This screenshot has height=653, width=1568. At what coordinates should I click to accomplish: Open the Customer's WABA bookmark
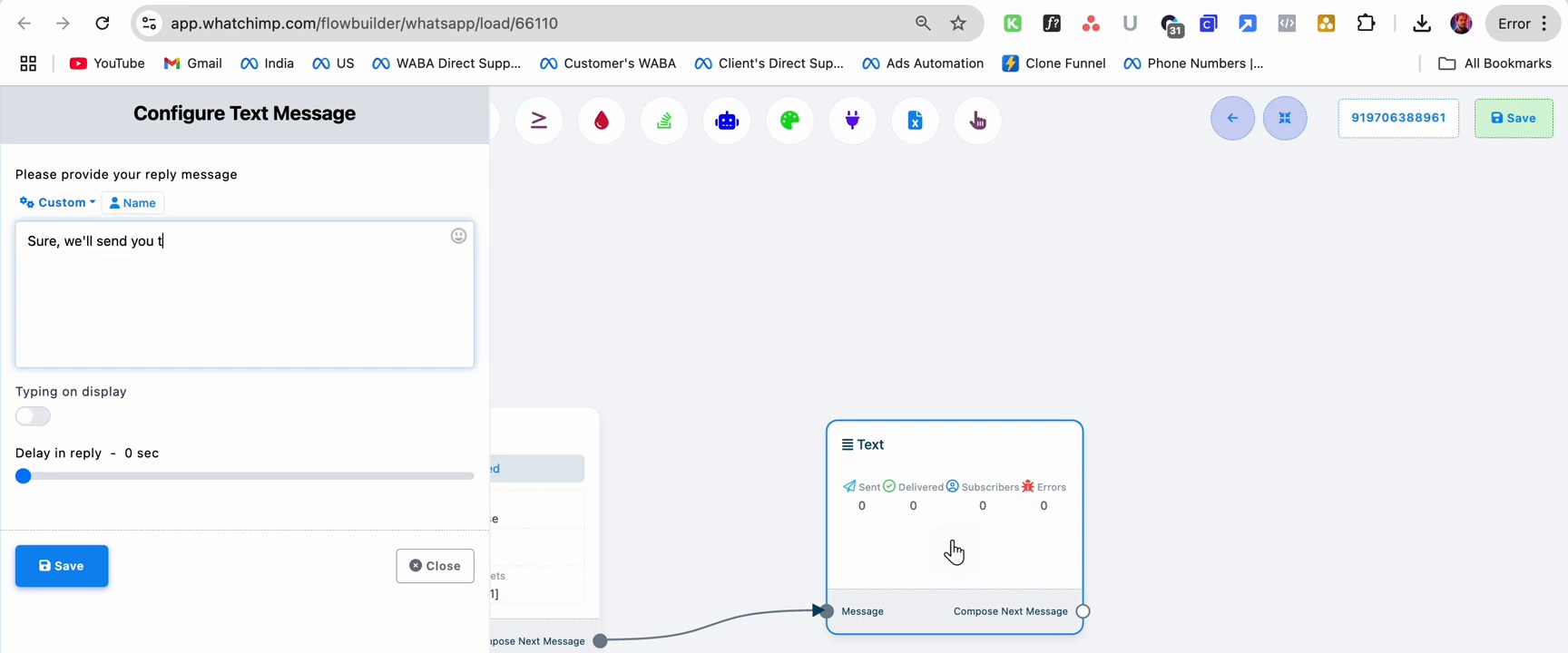608,63
